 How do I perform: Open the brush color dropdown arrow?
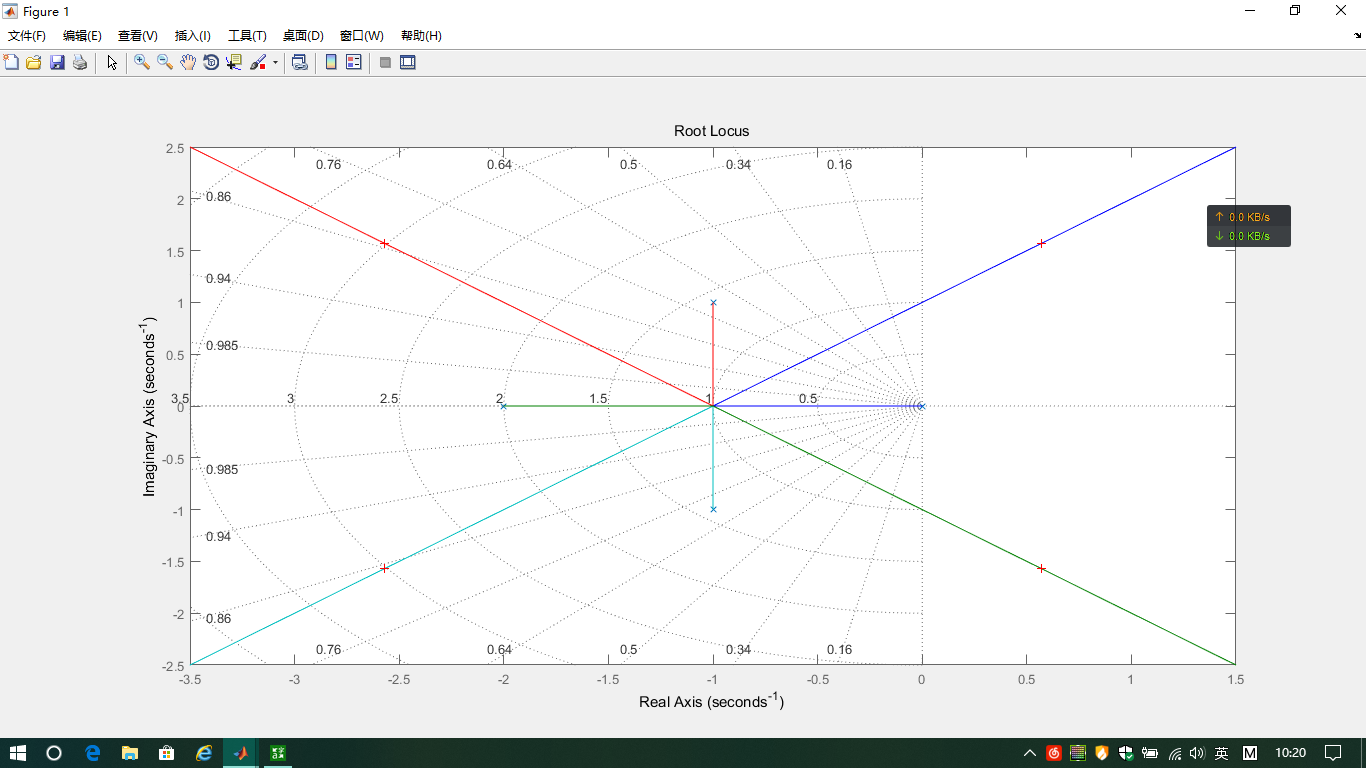pos(275,62)
